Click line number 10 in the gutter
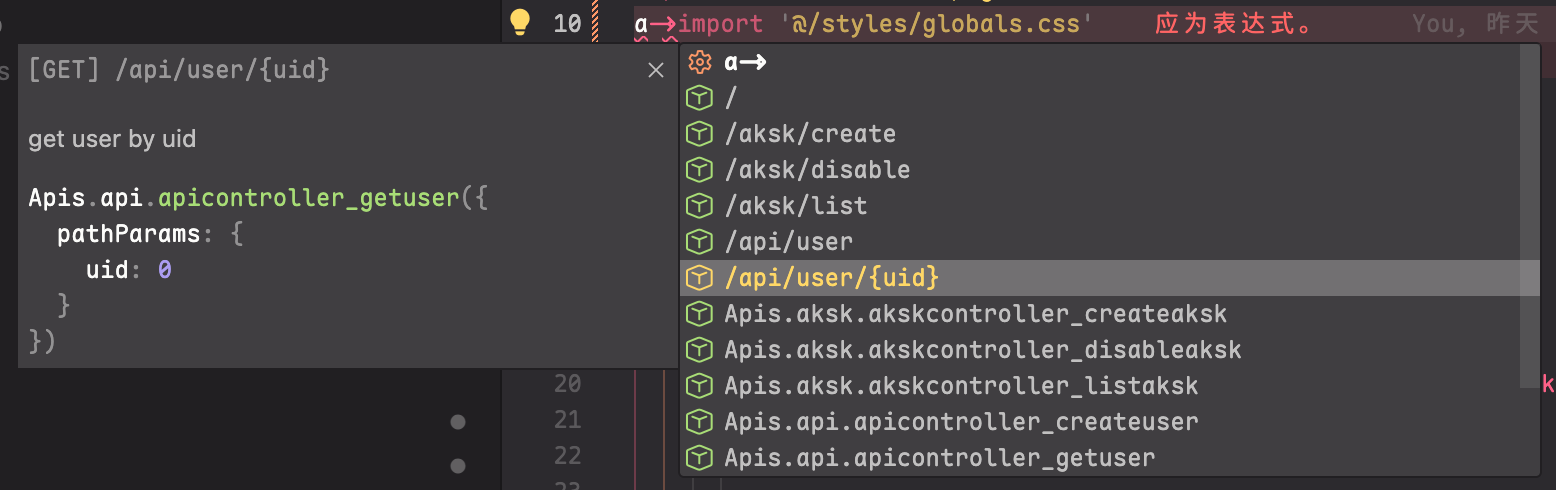 coord(567,23)
